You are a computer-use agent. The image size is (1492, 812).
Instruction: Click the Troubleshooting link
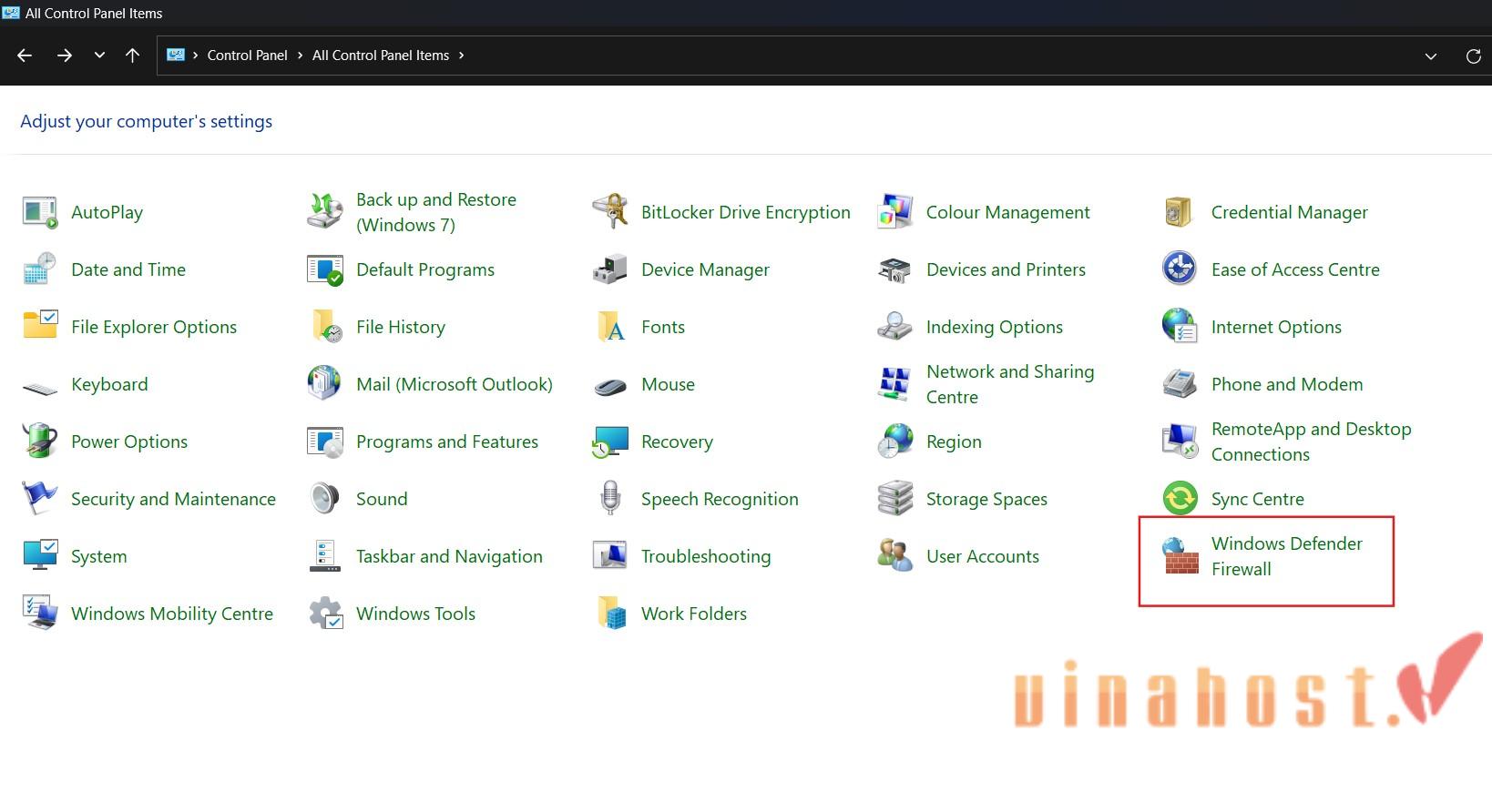coord(706,556)
